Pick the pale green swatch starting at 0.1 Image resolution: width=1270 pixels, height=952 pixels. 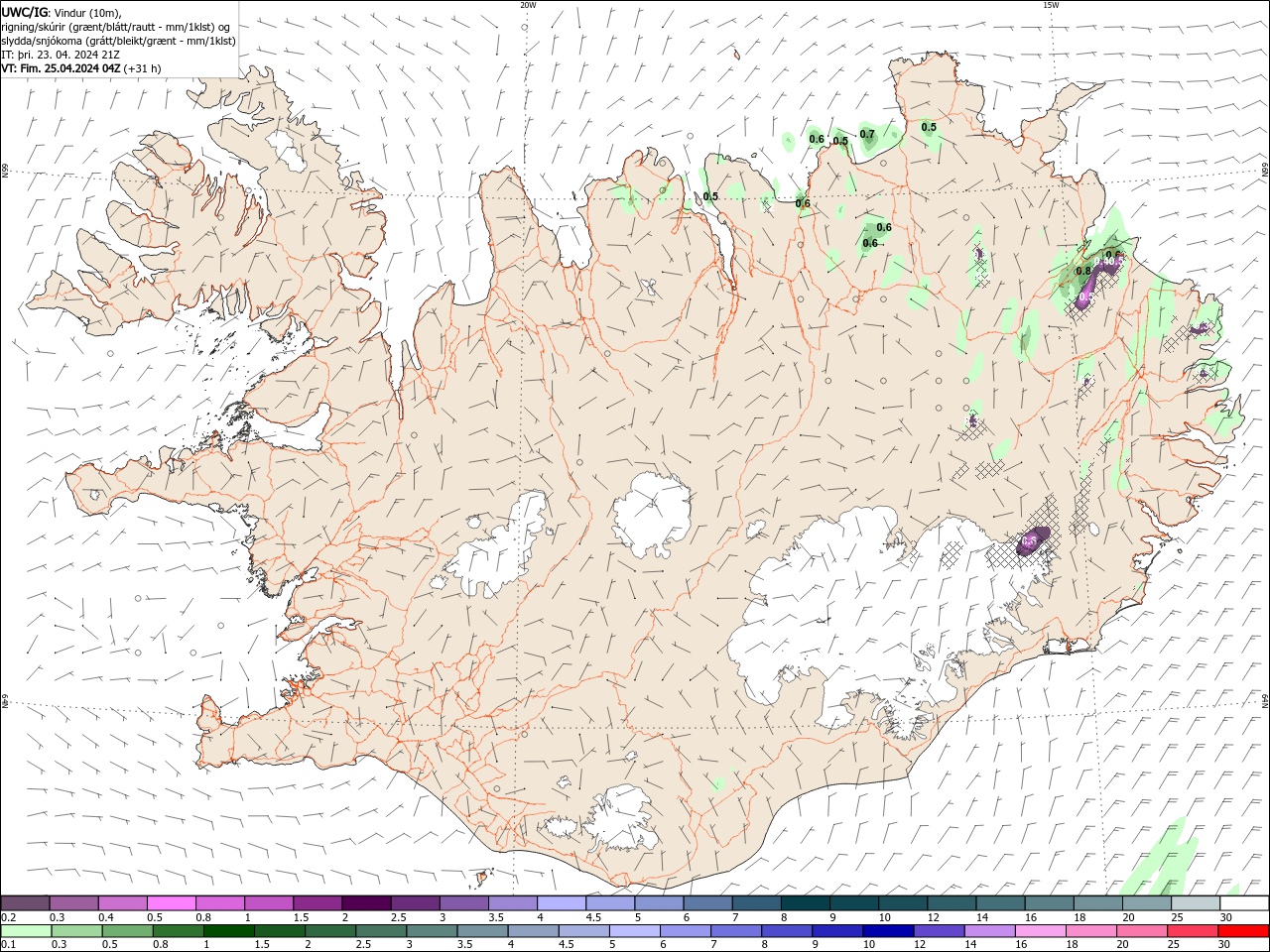tap(25, 931)
